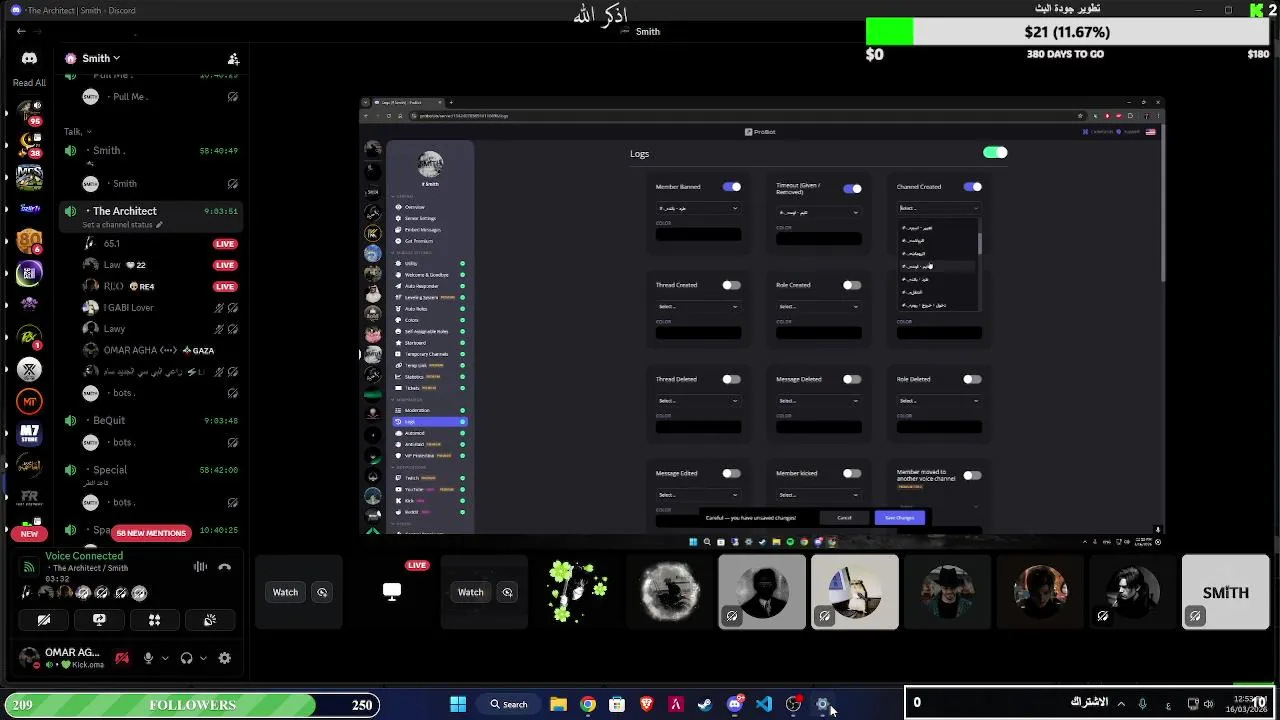Open Discord user settings gear
The image size is (1280, 720).
(x=225, y=658)
